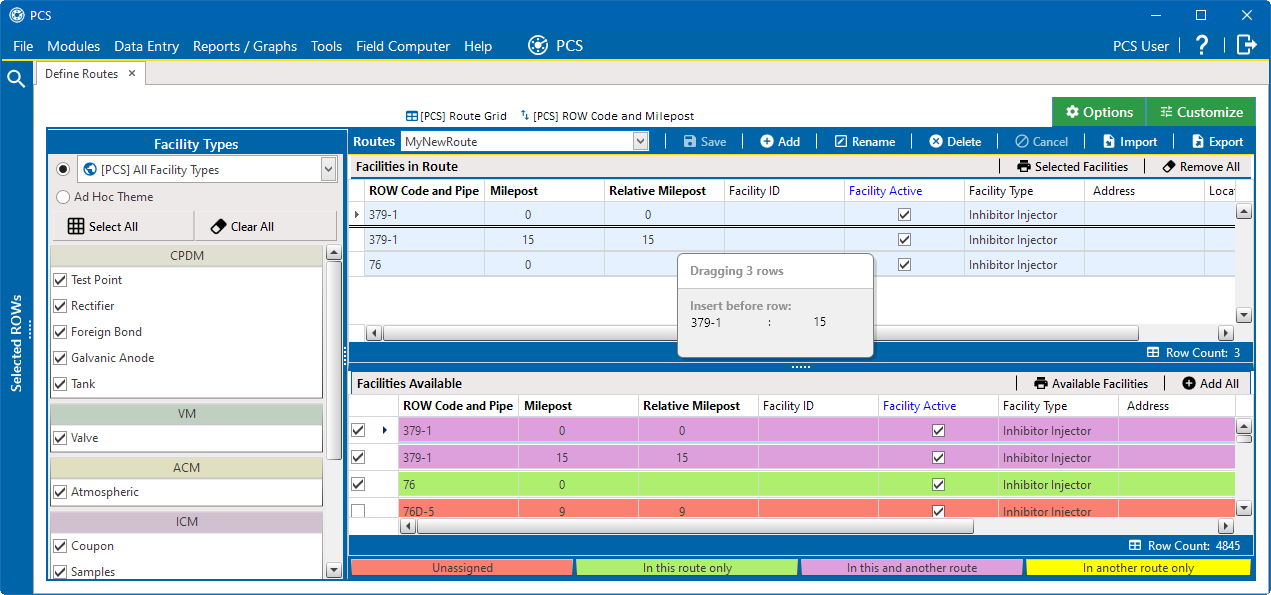
Task: Select the All Facility Types radio button
Action: tap(63, 169)
